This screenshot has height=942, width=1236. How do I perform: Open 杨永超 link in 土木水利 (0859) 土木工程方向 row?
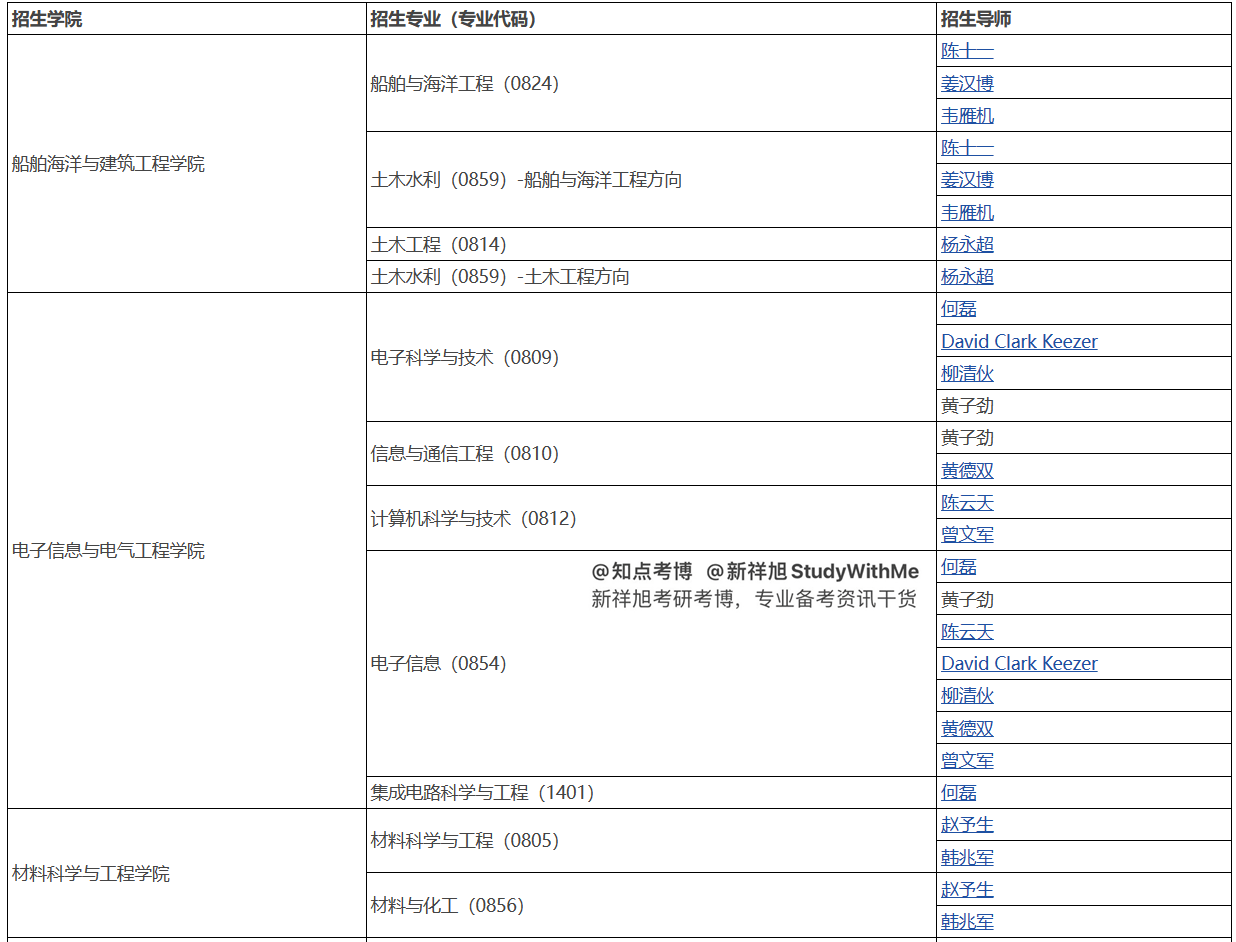click(967, 276)
